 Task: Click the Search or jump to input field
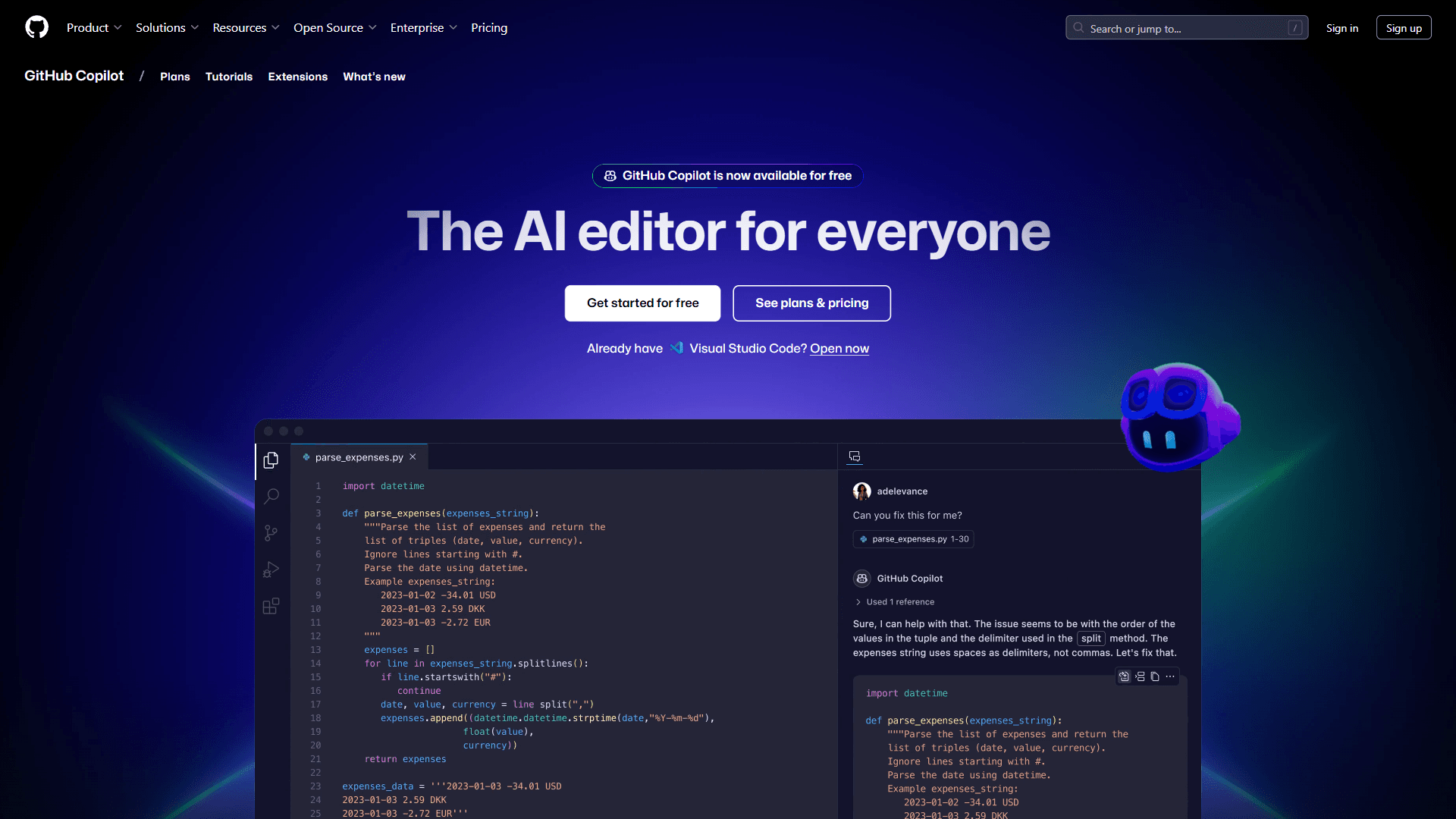tap(1188, 27)
